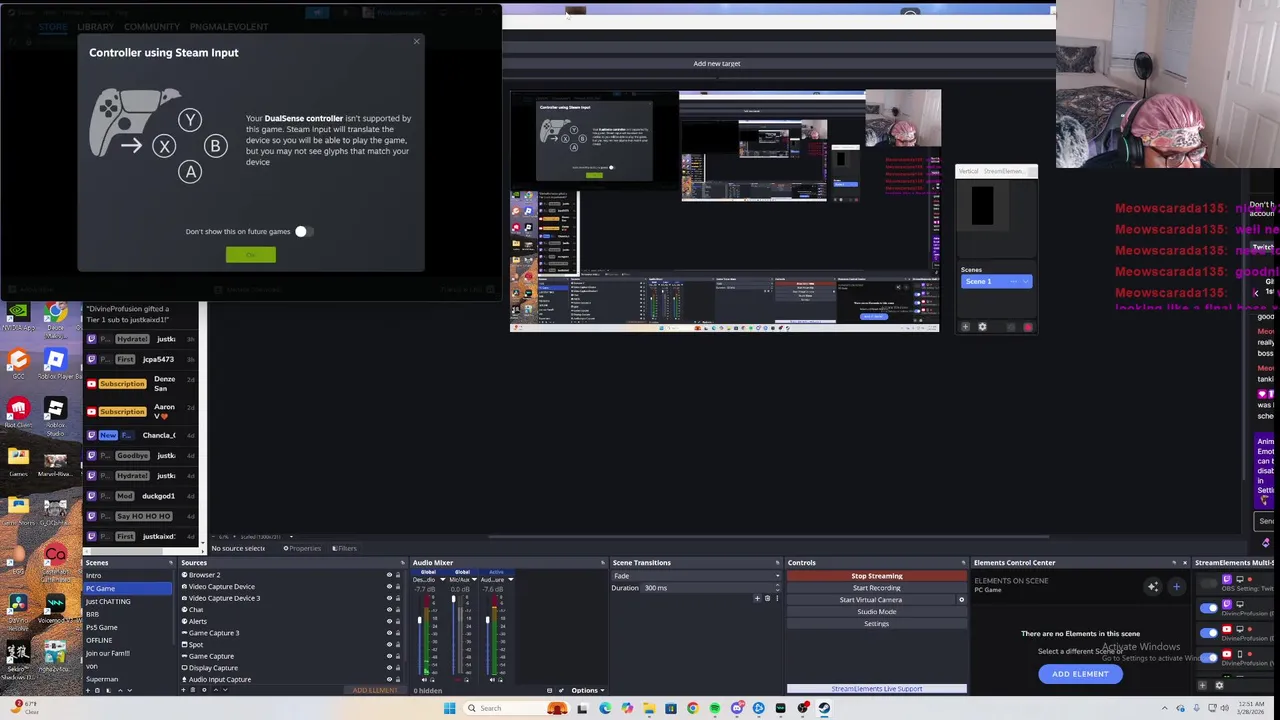
Task: Add a new source with plus icon
Action: [184, 690]
